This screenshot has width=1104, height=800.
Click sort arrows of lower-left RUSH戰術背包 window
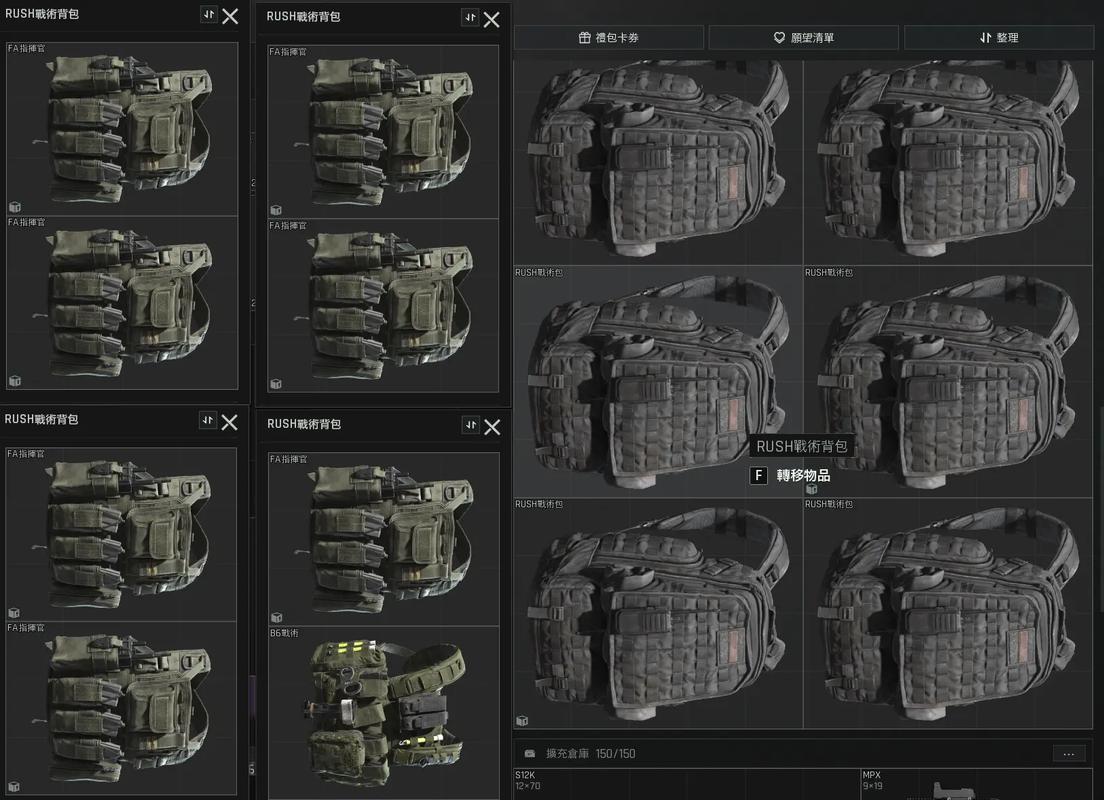tap(208, 420)
